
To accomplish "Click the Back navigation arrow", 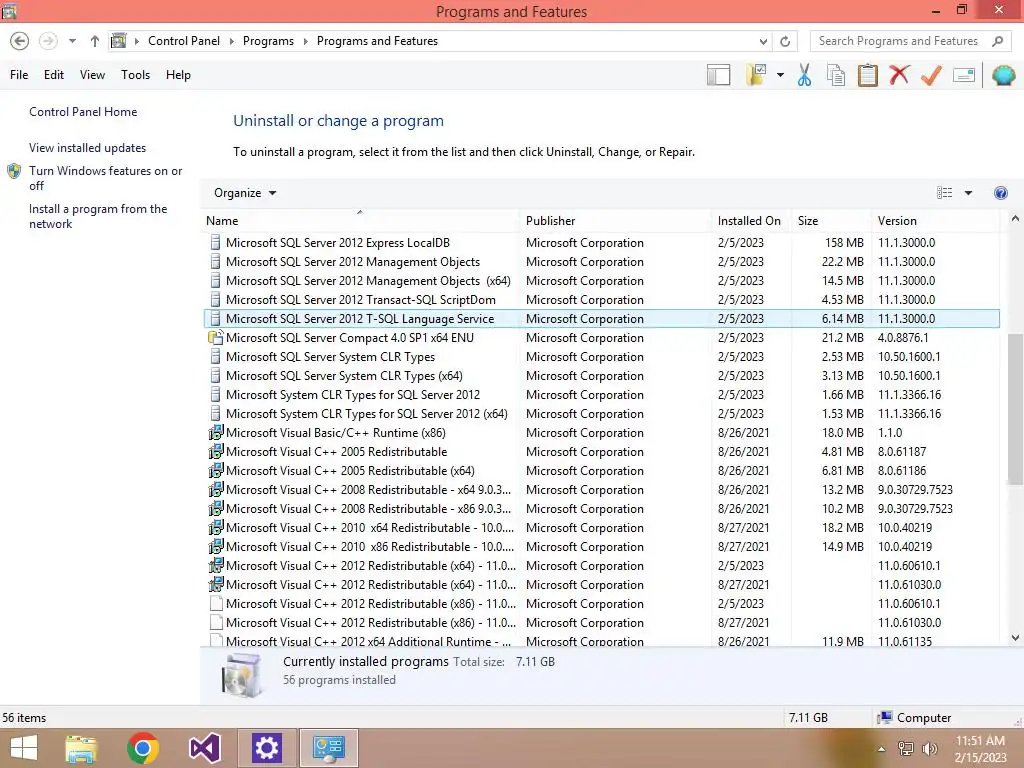I will click(x=20, y=41).
